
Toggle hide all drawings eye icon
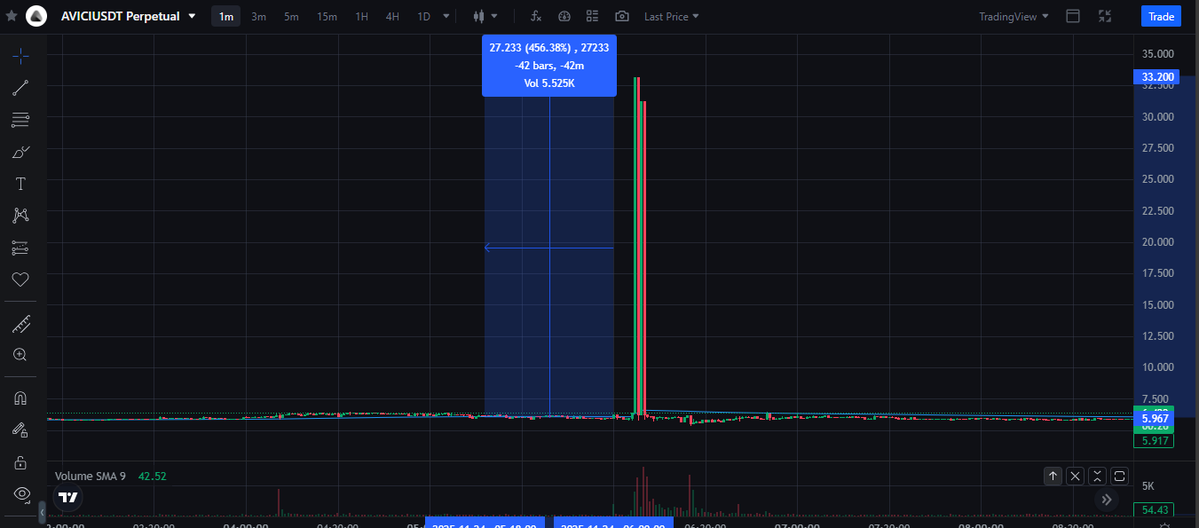21,494
